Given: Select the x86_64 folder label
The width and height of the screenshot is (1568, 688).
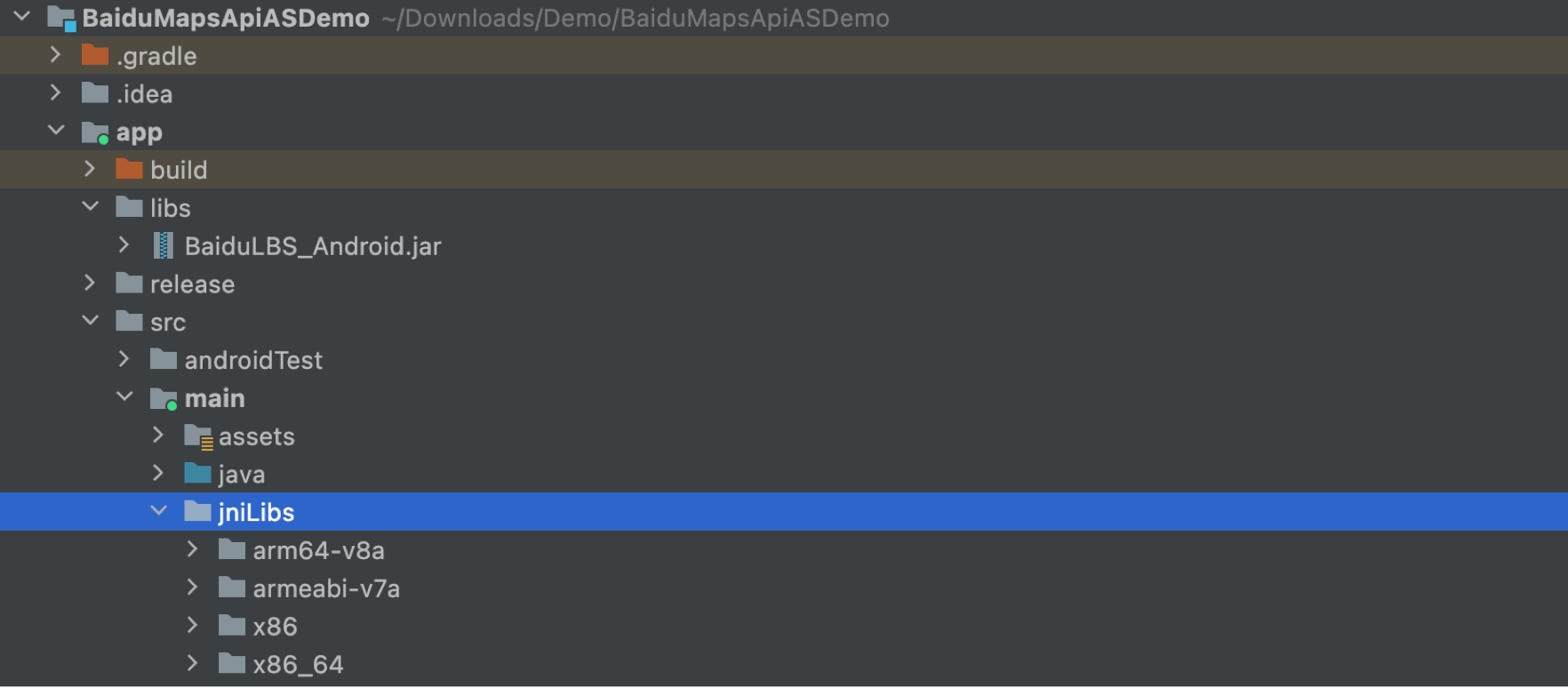Looking at the screenshot, I should click(298, 665).
